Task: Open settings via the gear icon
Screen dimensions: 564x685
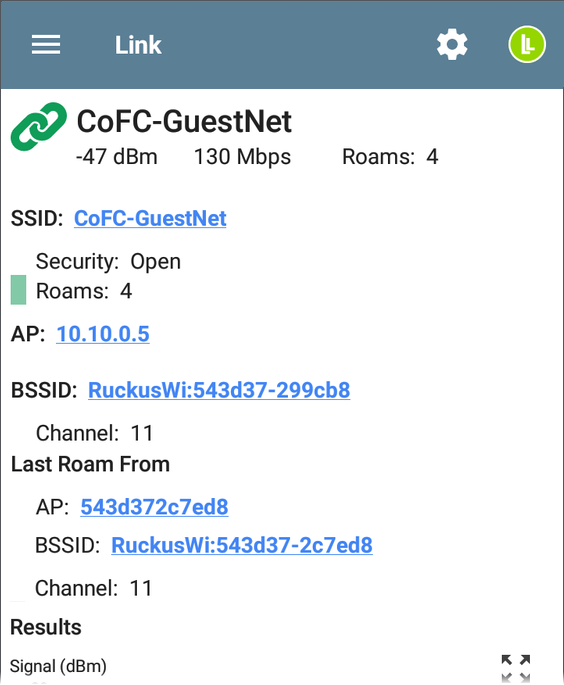Action: pos(452,45)
